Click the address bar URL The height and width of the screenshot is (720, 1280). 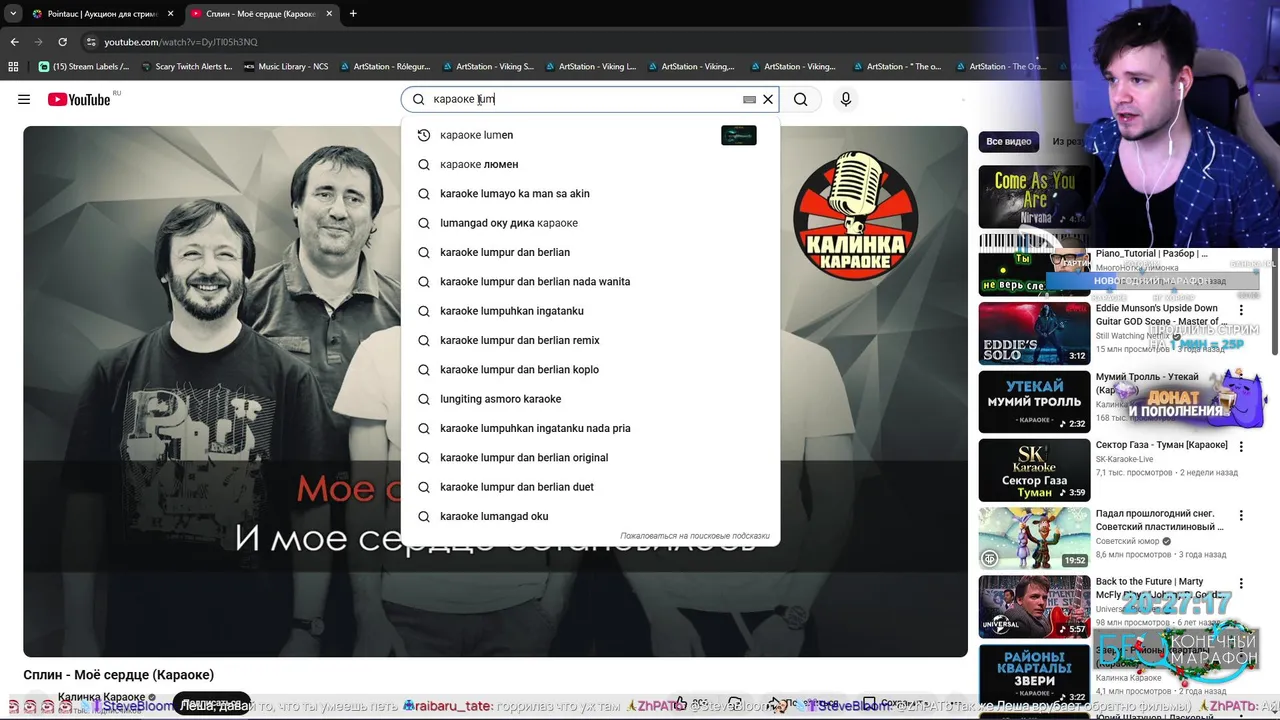pos(181,42)
